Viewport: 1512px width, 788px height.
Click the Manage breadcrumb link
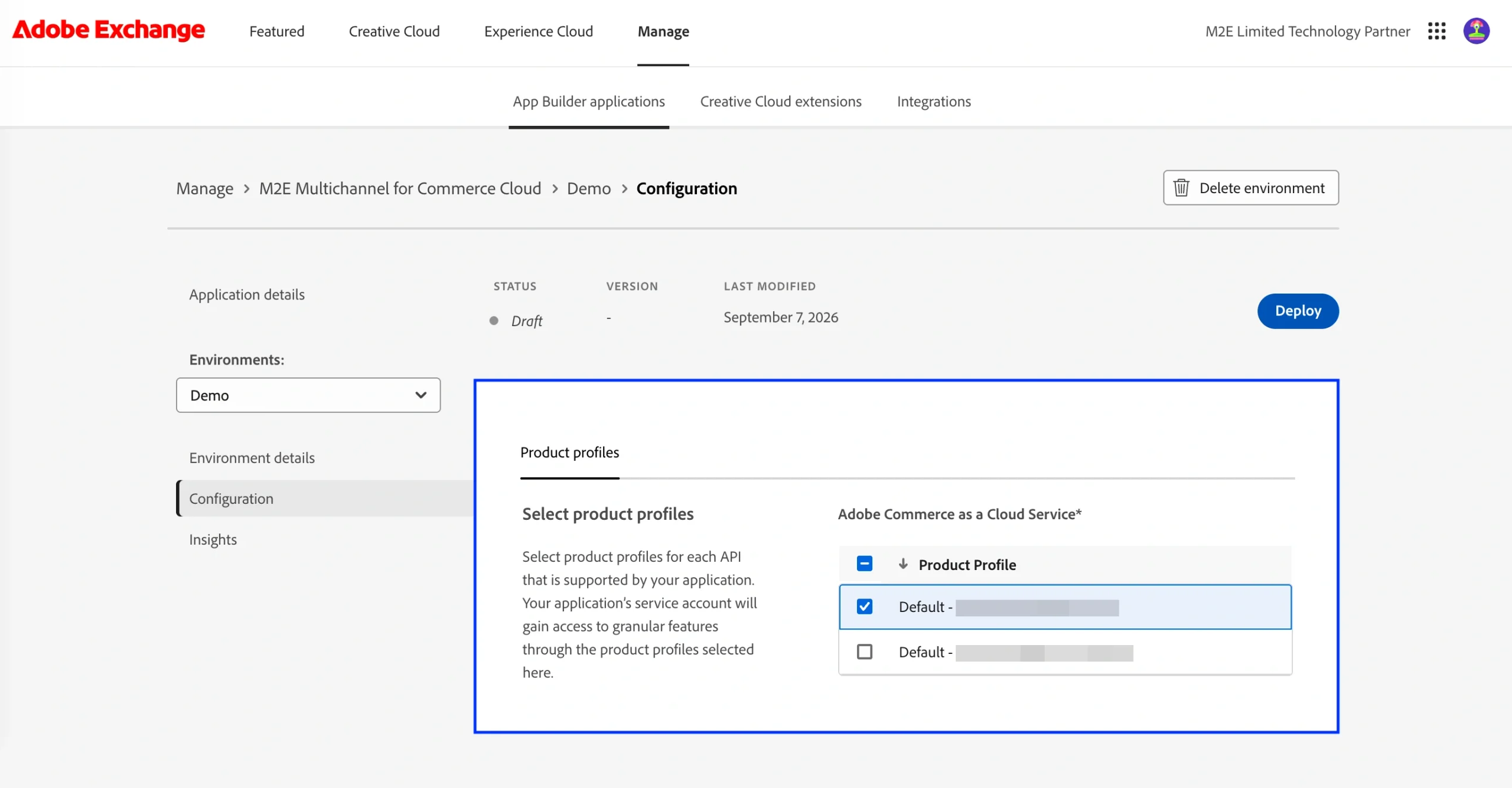coord(205,188)
